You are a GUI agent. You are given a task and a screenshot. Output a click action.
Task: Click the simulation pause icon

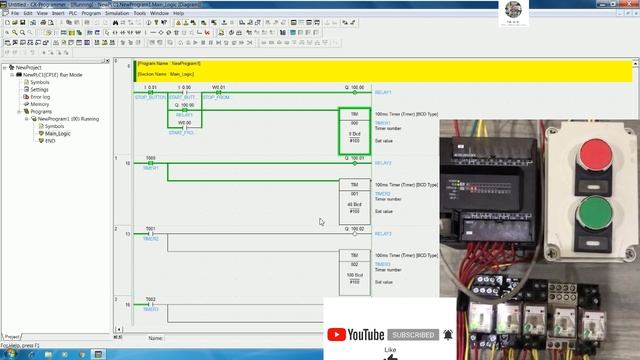pyautogui.click(x=211, y=42)
